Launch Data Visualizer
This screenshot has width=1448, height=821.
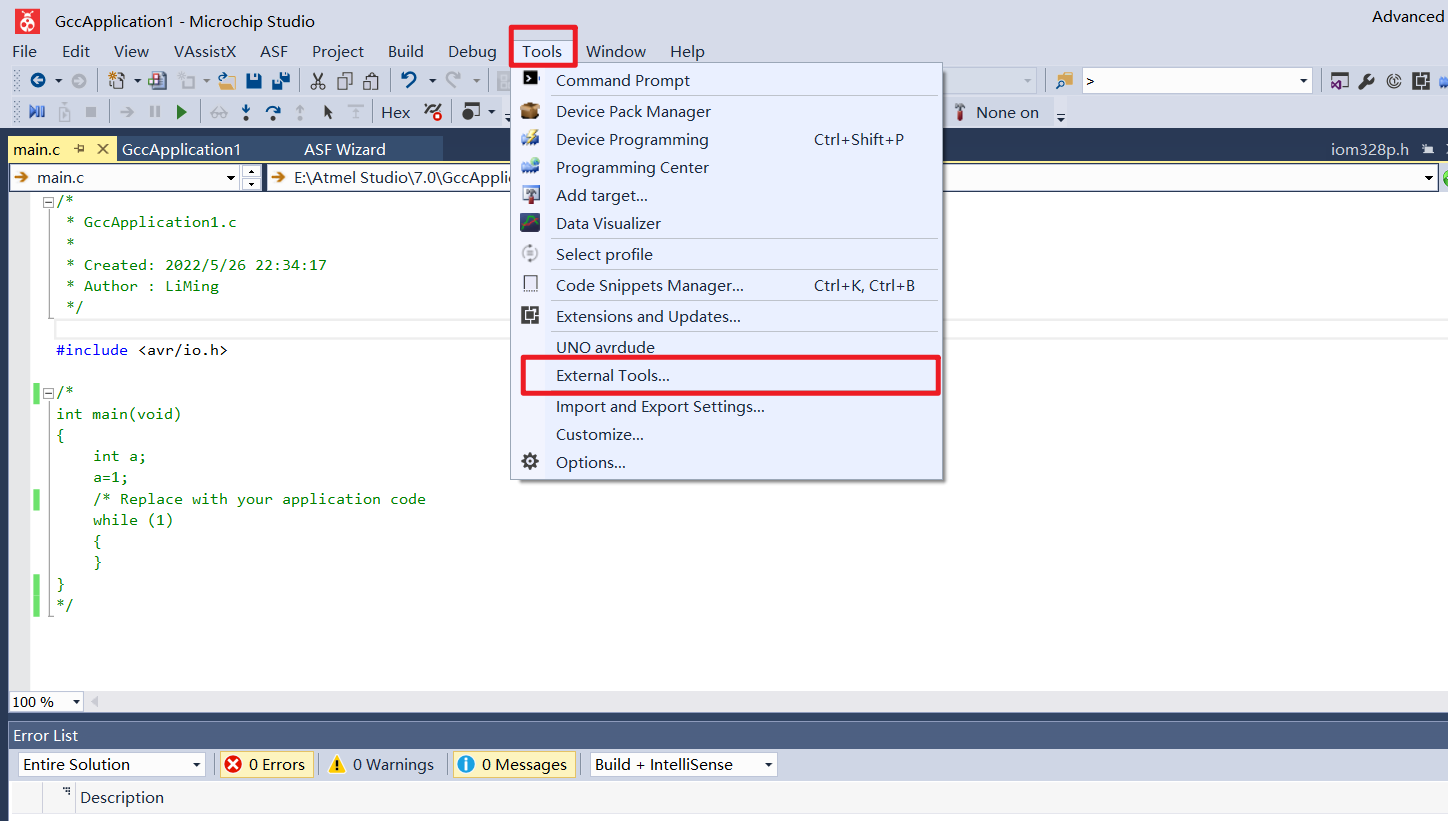point(727,223)
